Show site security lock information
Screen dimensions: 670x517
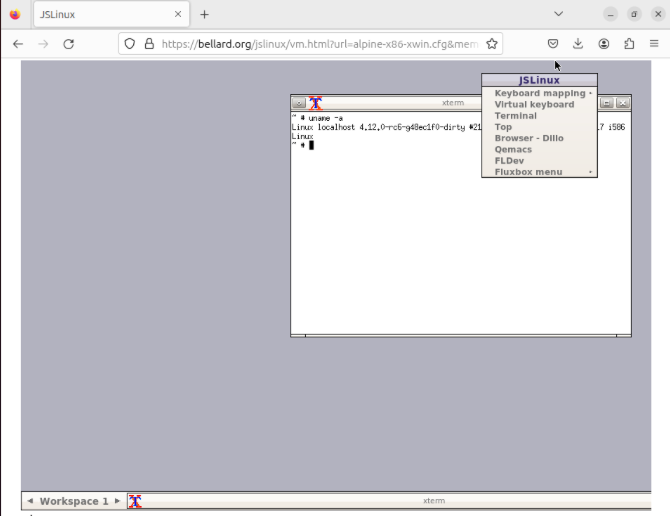coord(149,44)
